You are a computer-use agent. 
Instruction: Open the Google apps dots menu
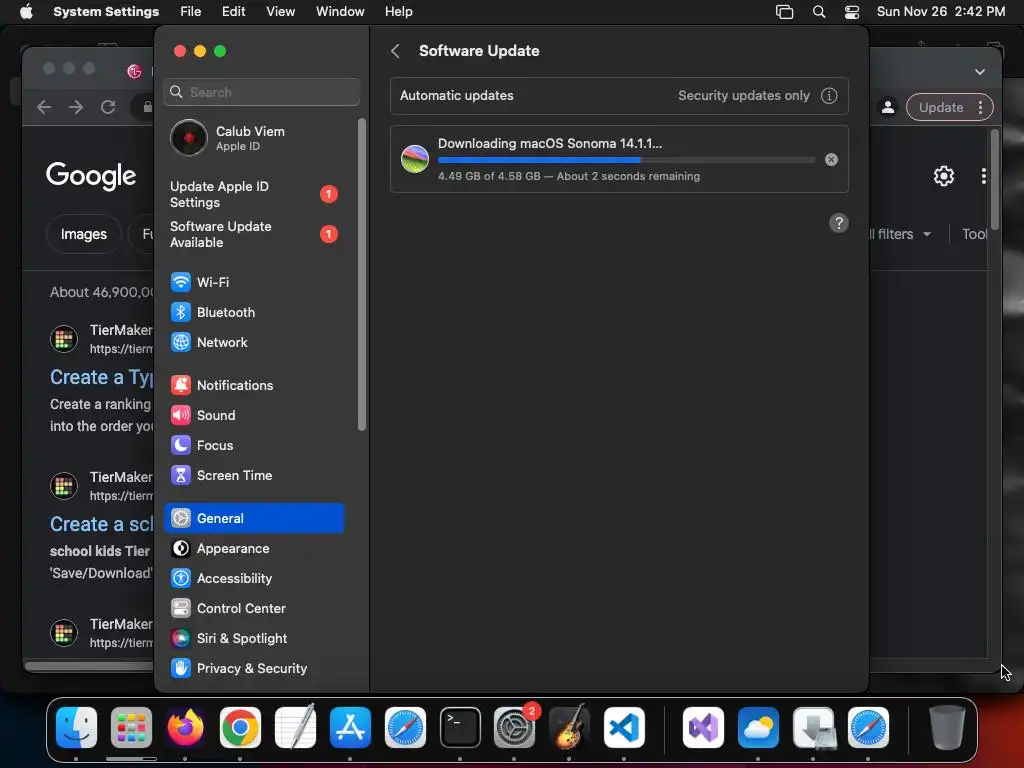pos(984,176)
